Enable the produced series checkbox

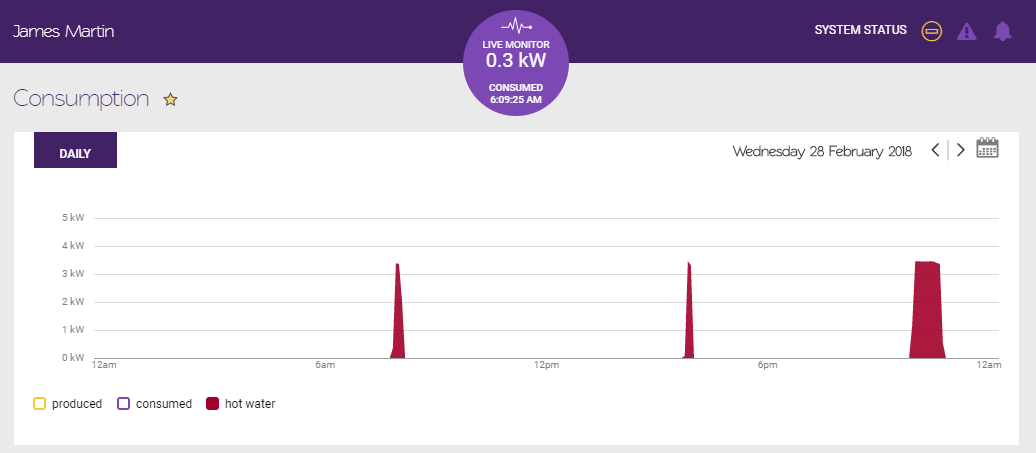tap(40, 404)
